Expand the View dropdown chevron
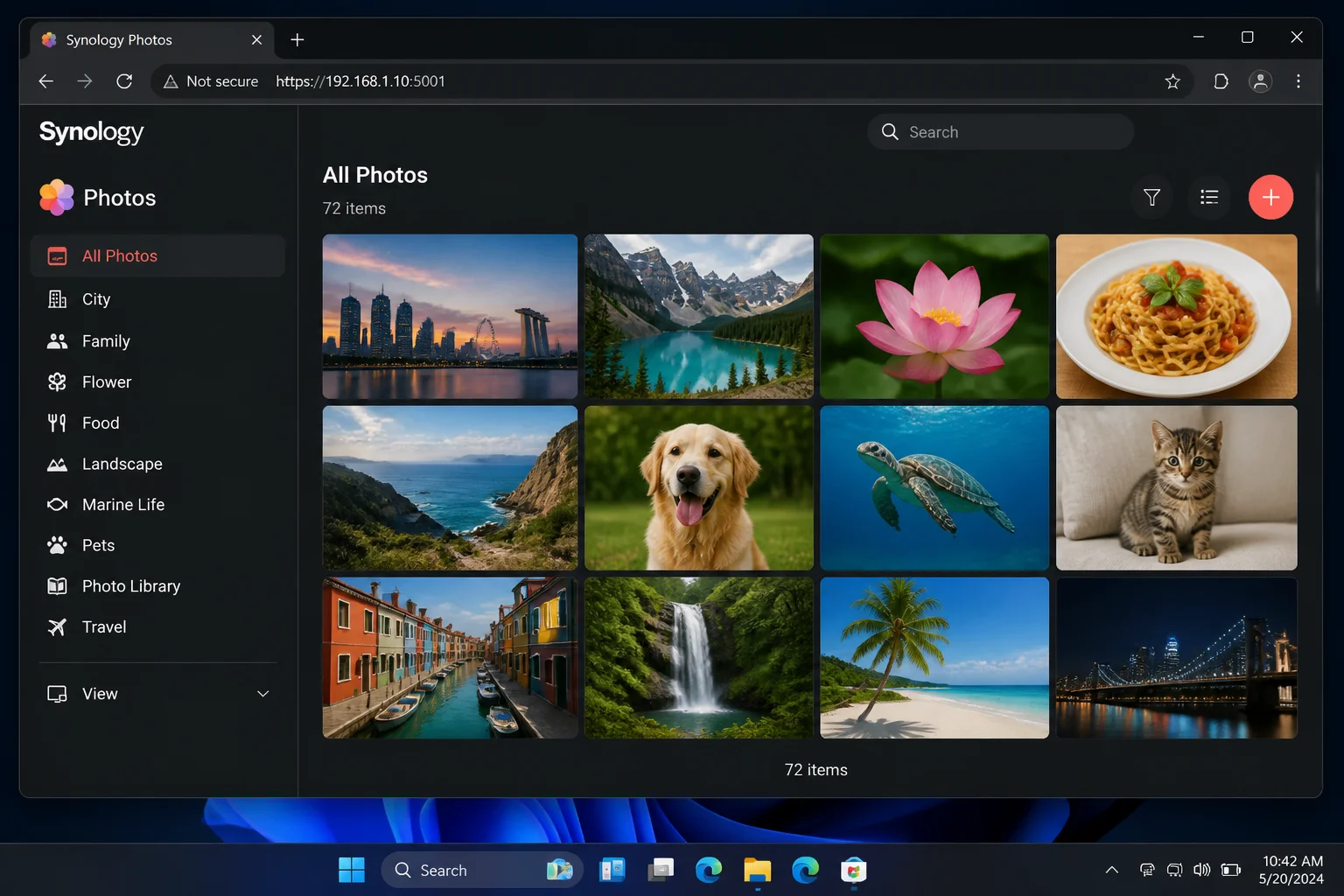The height and width of the screenshot is (896, 1344). [262, 694]
